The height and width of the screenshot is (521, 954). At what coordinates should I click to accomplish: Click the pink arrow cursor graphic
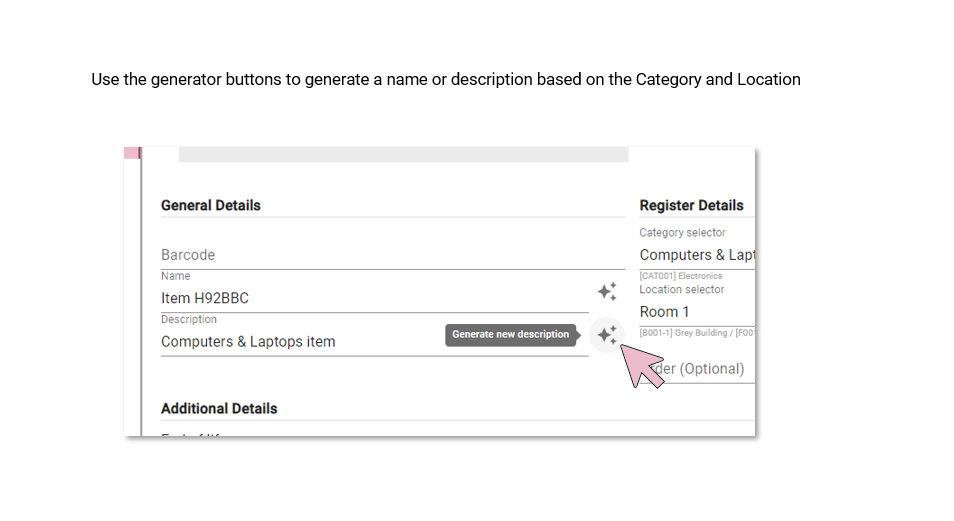pyautogui.click(x=641, y=365)
